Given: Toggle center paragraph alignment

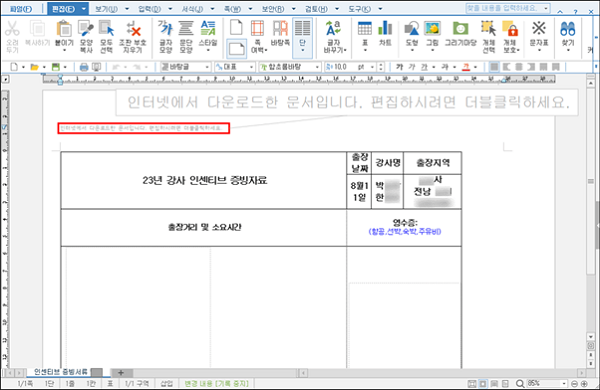Looking at the screenshot, I should (x=519, y=67).
